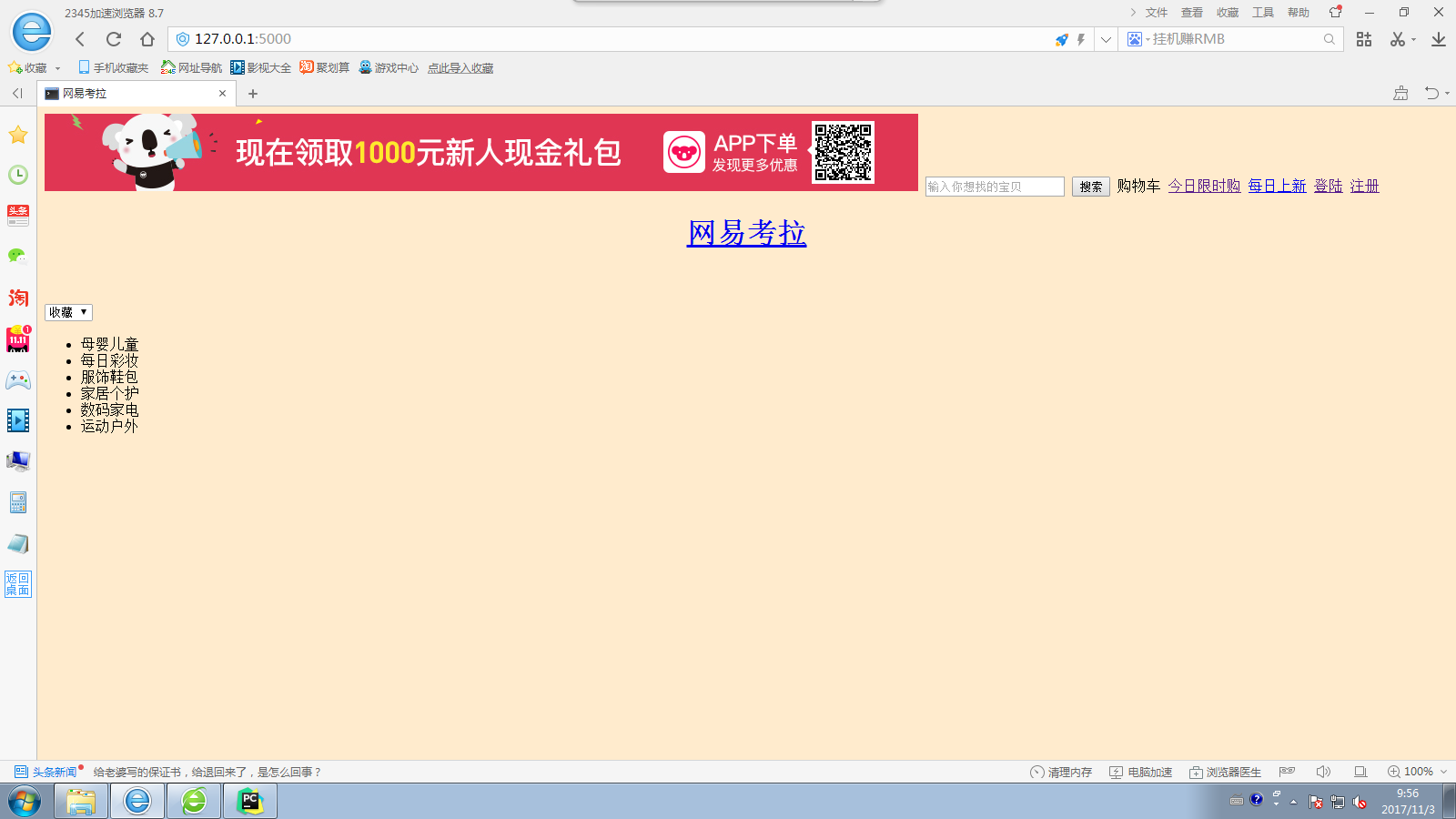Open 今日限时购 link
The width and height of the screenshot is (1456, 819).
pyautogui.click(x=1204, y=186)
